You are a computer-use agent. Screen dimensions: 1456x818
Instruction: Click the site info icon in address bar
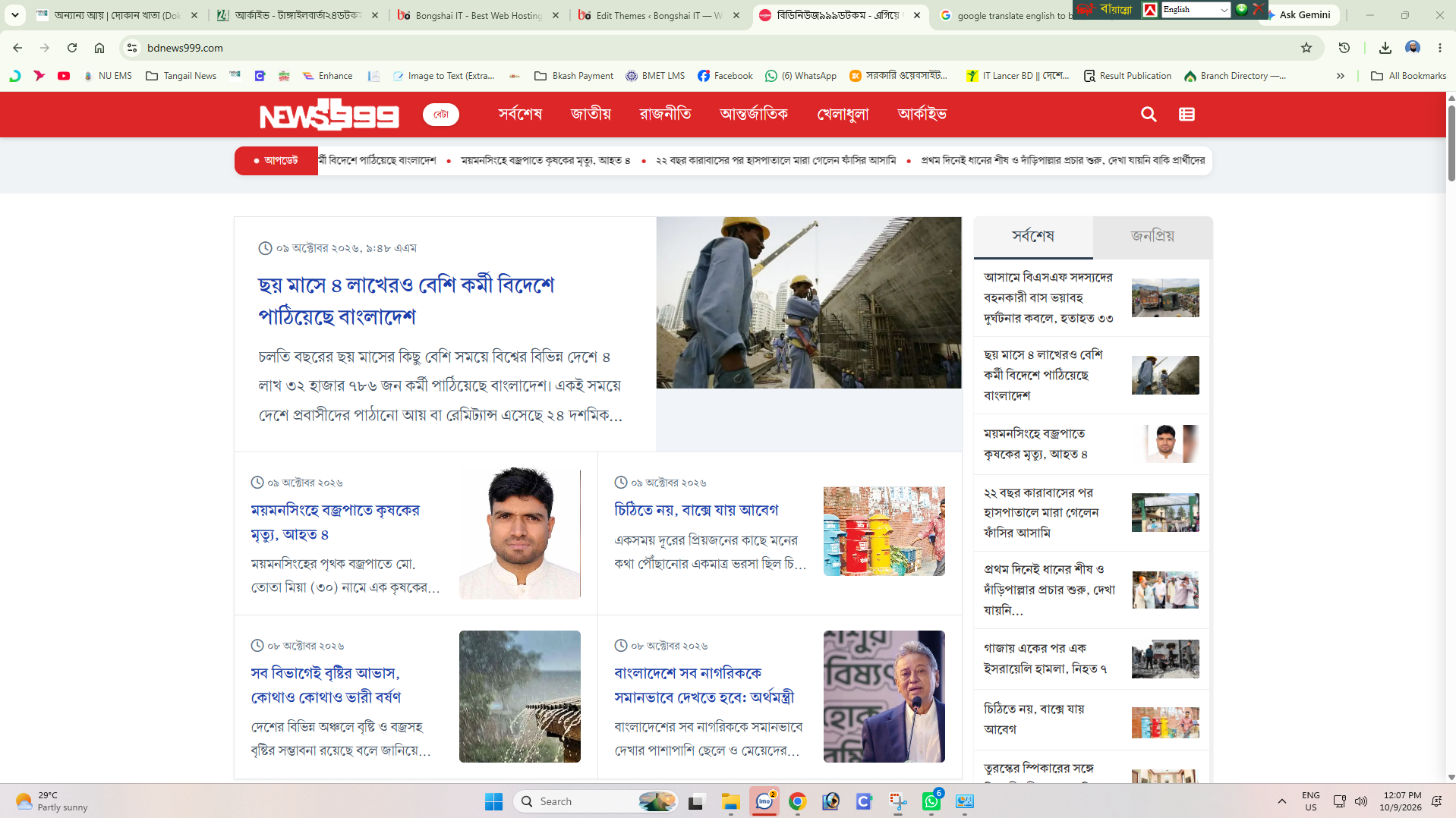[x=132, y=48]
